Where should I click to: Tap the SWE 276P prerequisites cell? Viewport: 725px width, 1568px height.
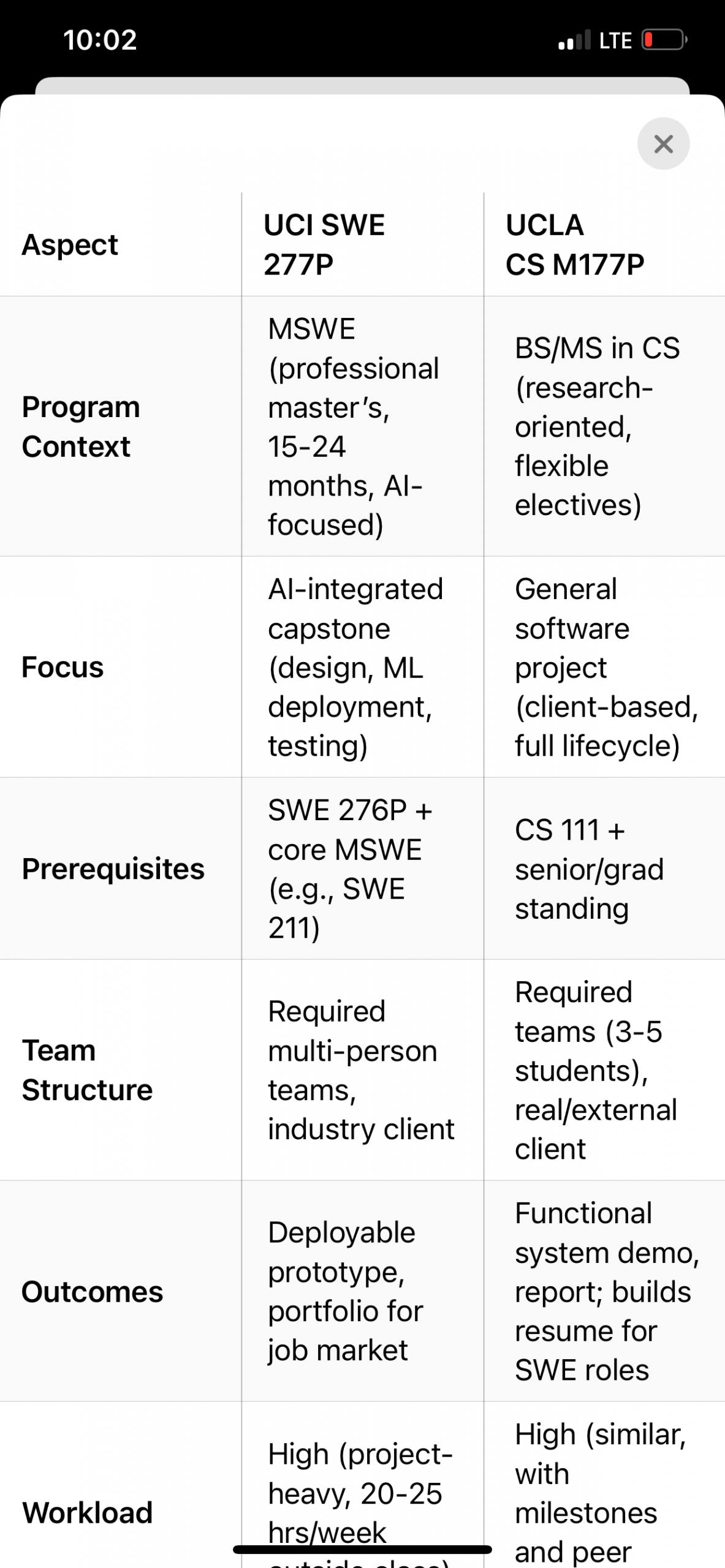click(x=350, y=869)
